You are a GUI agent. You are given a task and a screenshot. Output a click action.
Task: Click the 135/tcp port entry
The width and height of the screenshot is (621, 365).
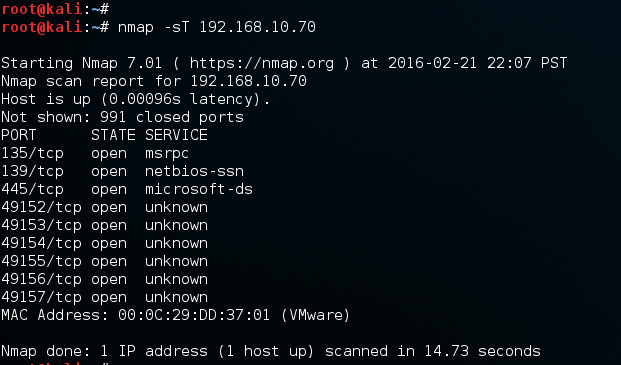32,154
